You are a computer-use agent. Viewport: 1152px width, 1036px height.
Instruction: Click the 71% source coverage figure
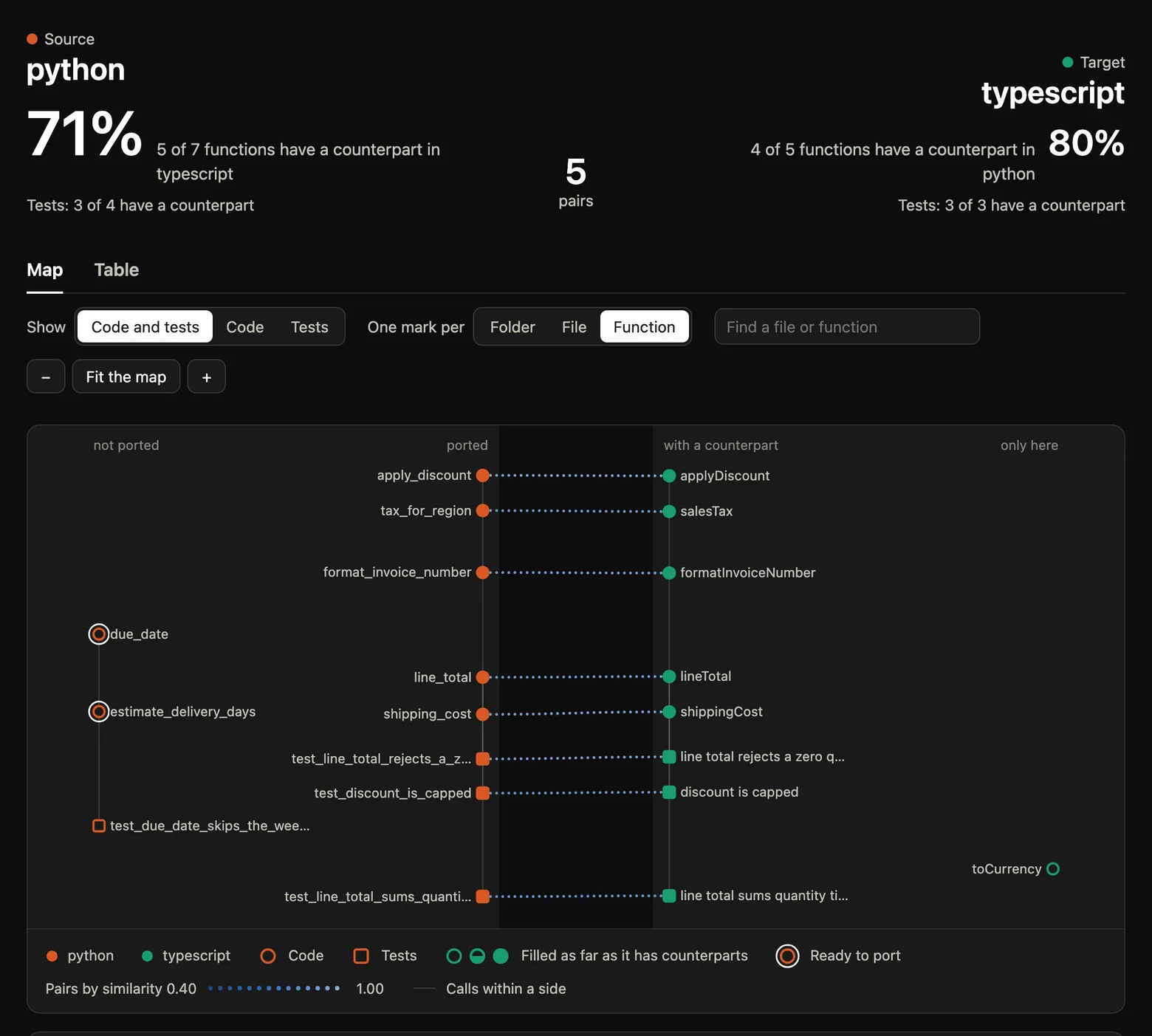(x=84, y=134)
